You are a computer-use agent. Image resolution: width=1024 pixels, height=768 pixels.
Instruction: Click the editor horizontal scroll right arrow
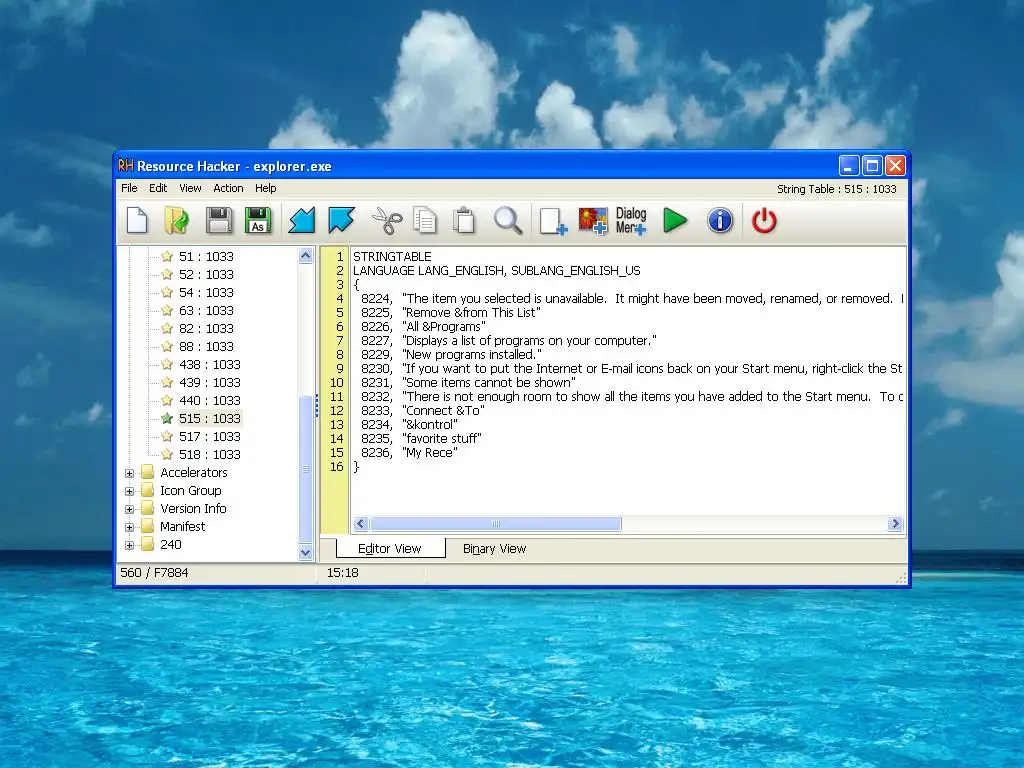click(895, 523)
